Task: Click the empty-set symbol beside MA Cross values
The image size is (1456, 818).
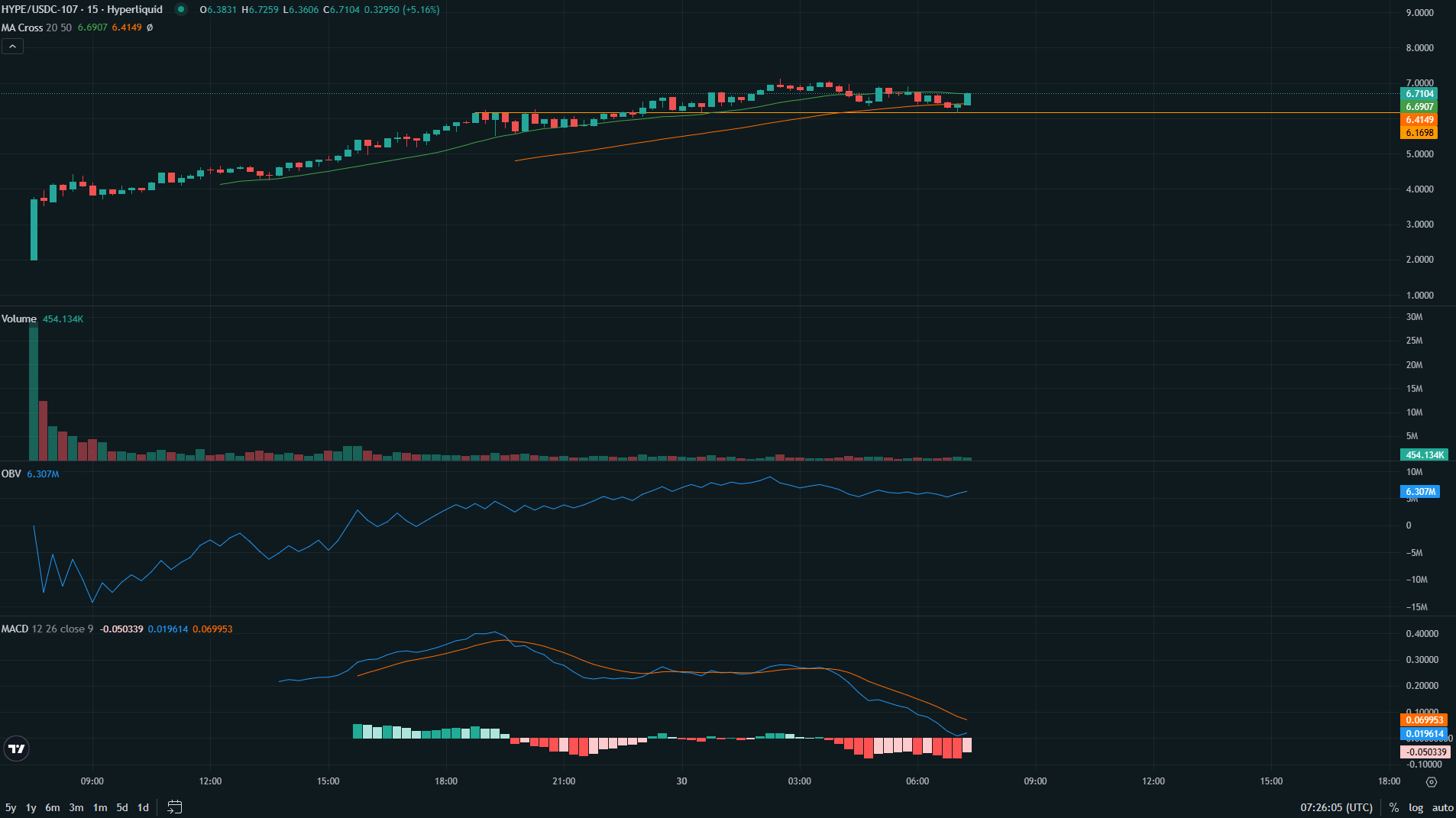Action: (150, 27)
